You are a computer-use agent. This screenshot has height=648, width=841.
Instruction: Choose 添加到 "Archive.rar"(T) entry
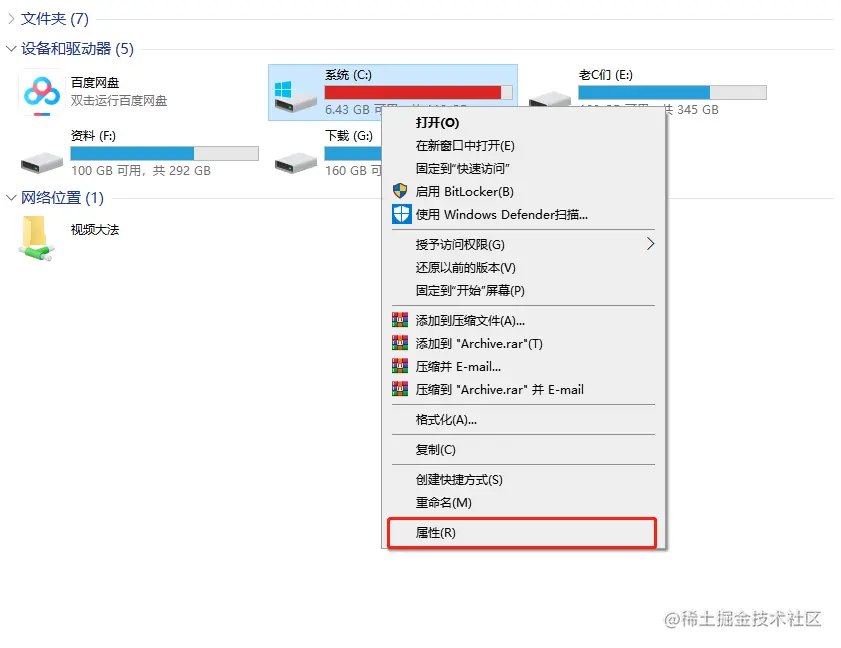pyautogui.click(x=523, y=344)
